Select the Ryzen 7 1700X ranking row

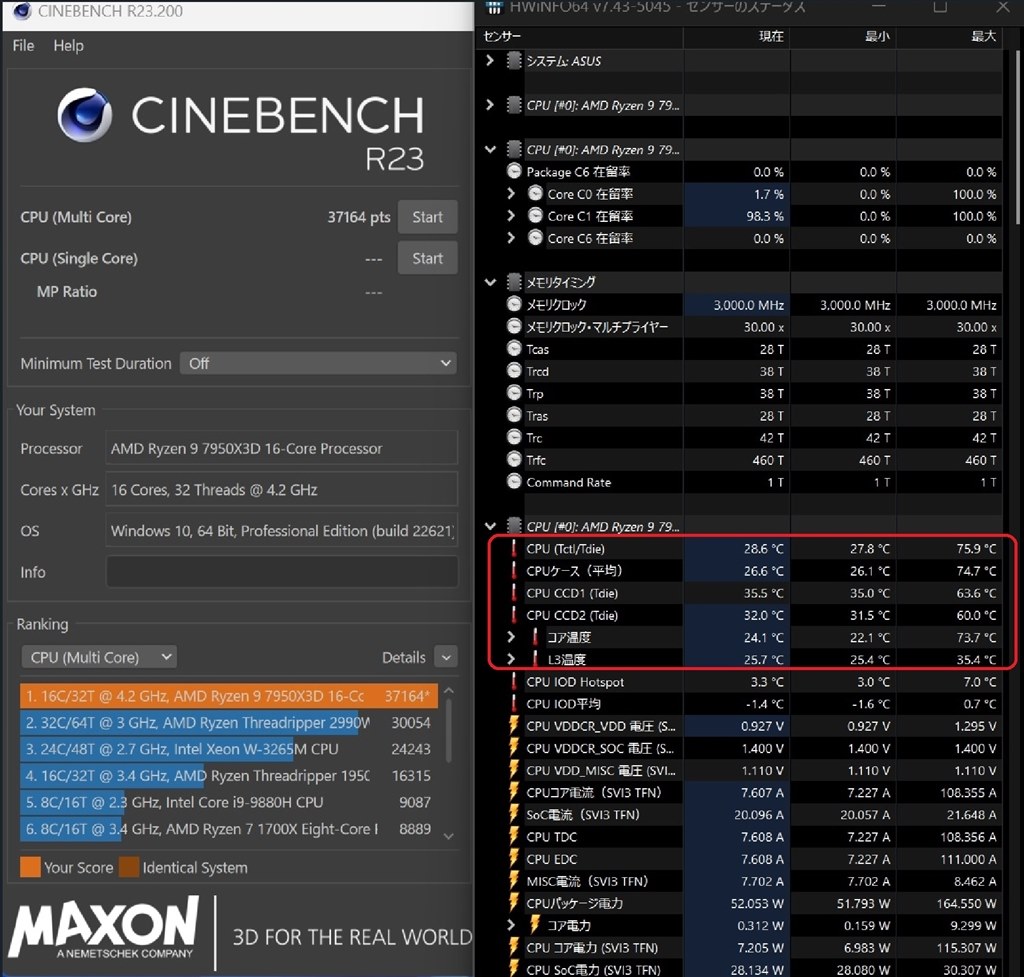[229, 829]
